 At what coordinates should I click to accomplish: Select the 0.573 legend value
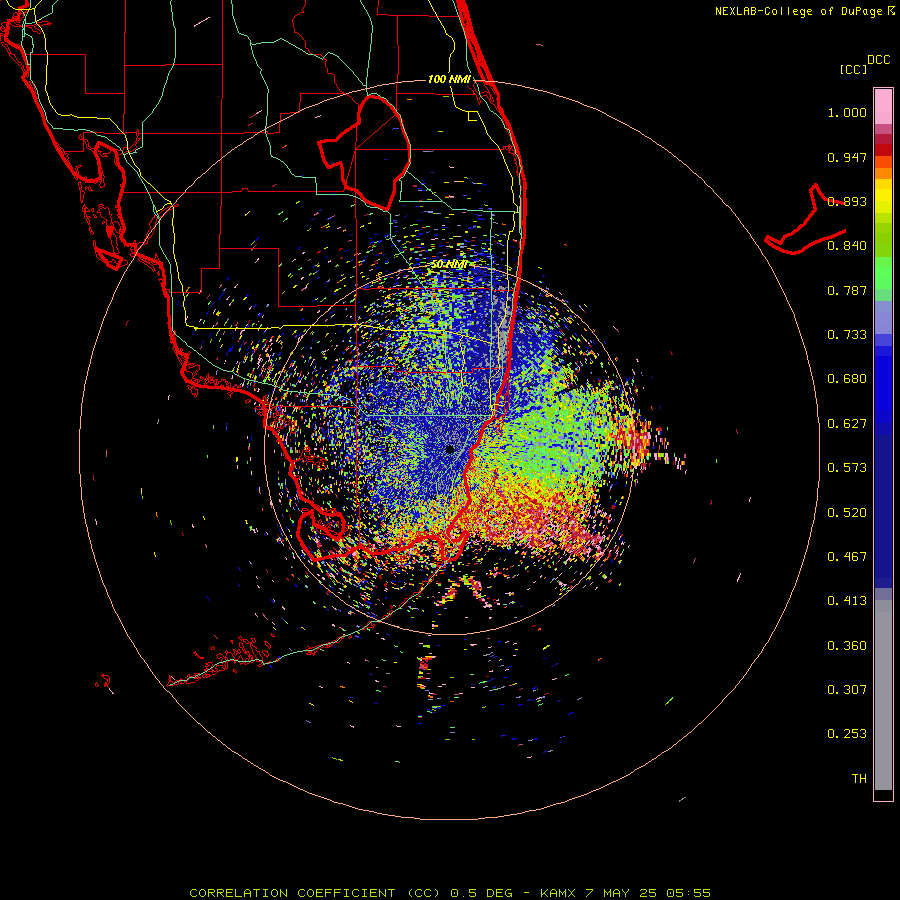tap(847, 468)
